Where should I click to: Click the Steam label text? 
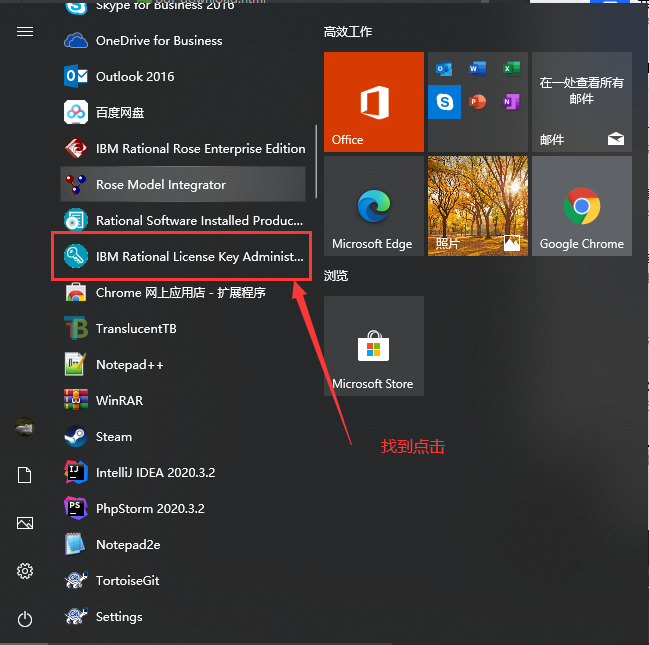coord(114,436)
